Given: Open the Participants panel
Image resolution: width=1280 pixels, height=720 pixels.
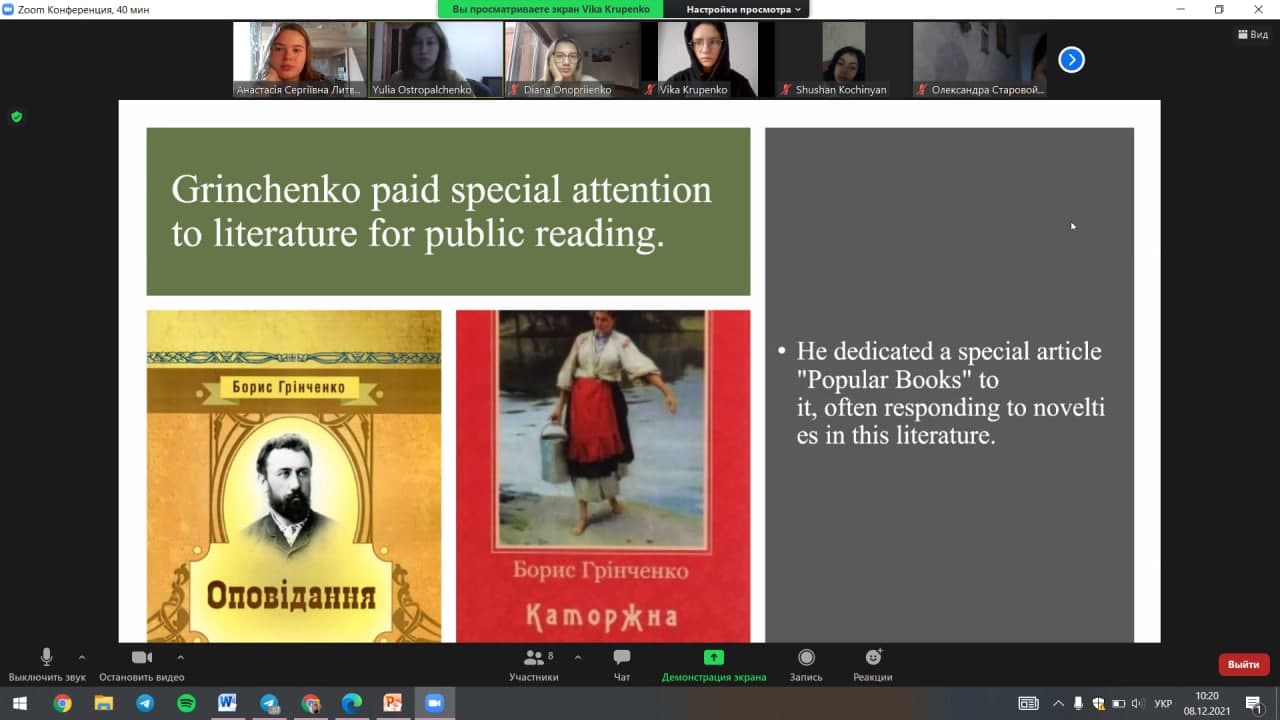Looking at the screenshot, I should 533,658.
